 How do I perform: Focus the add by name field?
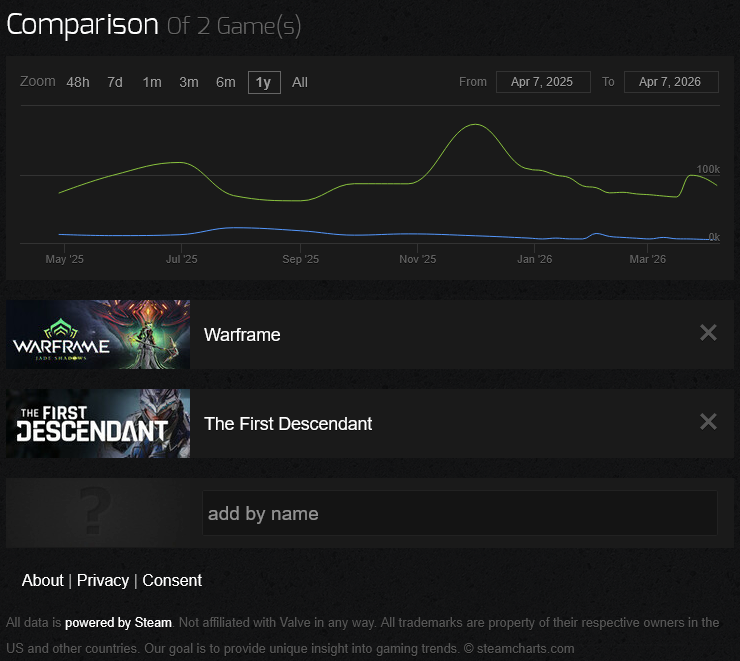click(x=460, y=513)
